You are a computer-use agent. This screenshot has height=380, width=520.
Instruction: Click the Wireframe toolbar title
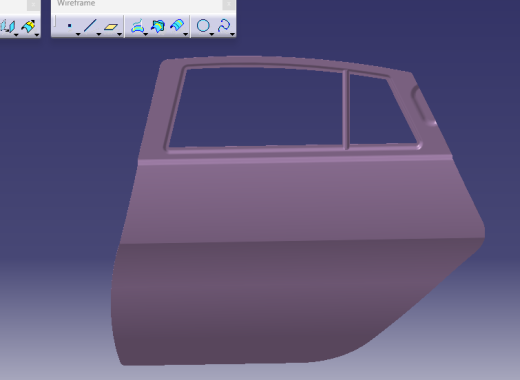pos(76,3)
